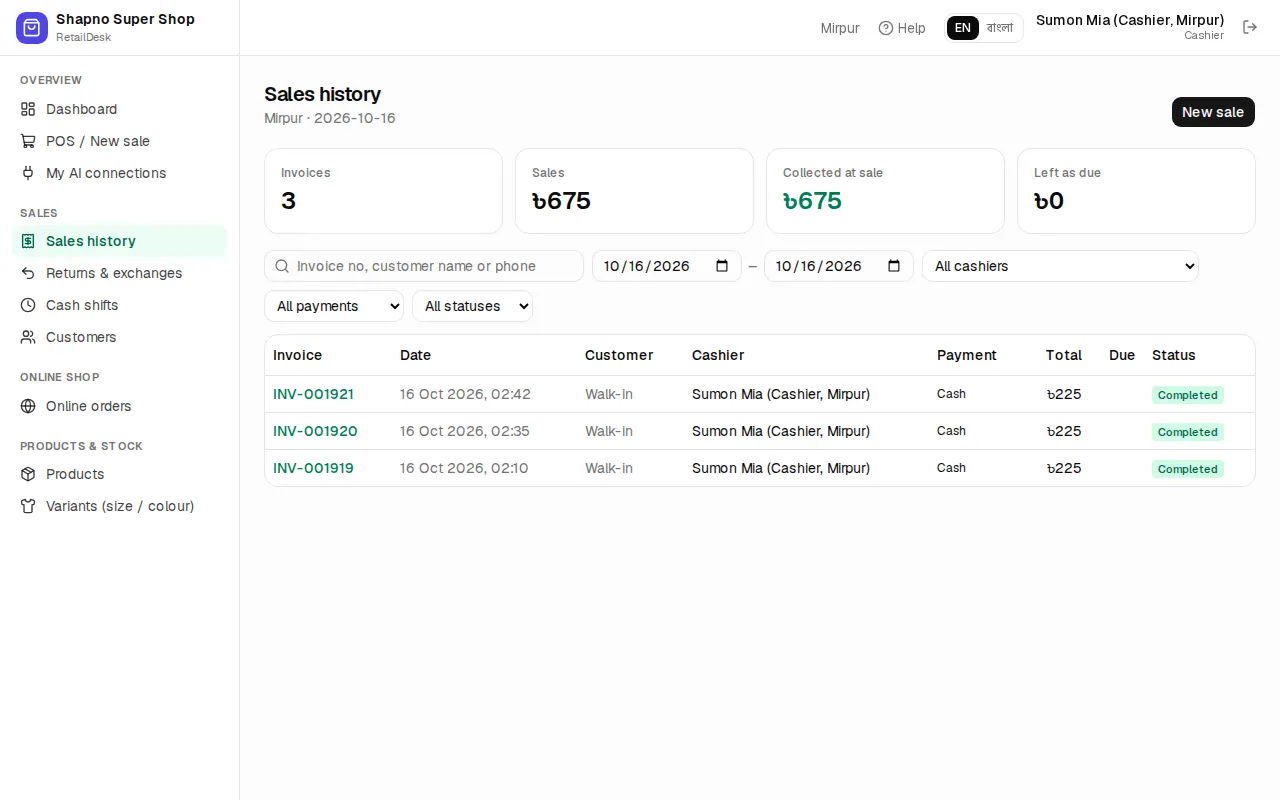
Task: Open the end date calendar picker icon
Action: [x=894, y=266]
